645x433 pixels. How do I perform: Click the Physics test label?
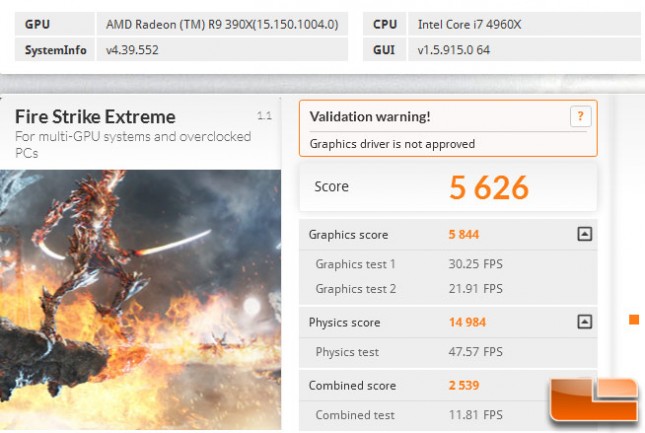[347, 352]
